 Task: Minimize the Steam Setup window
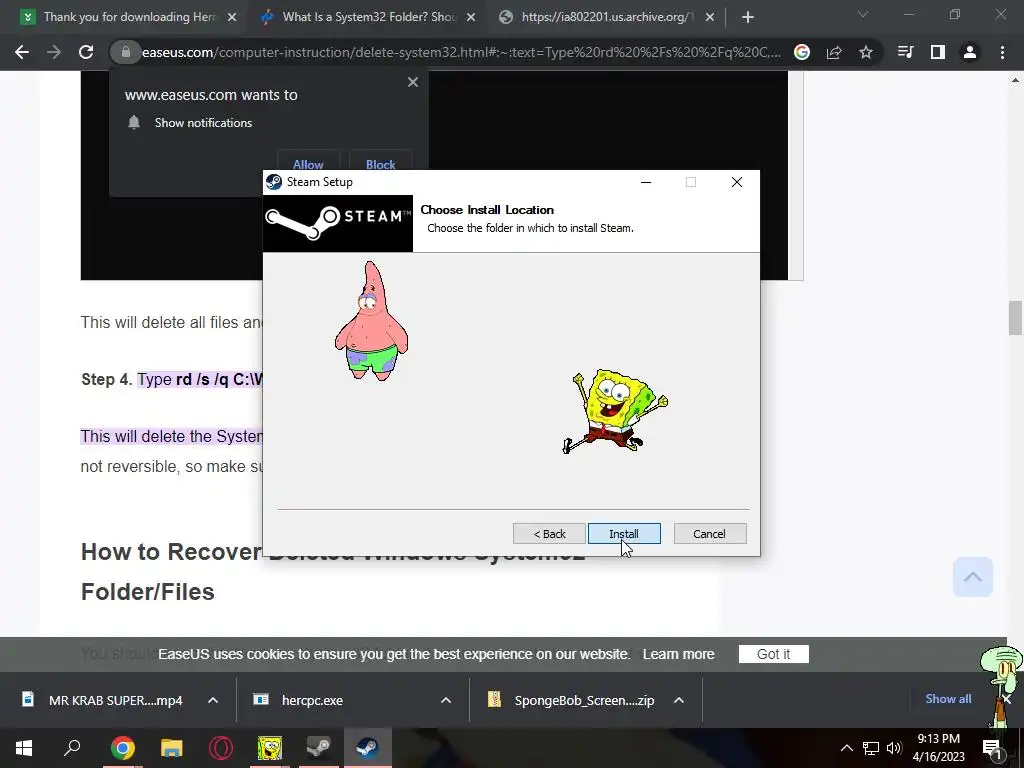pyautogui.click(x=646, y=182)
